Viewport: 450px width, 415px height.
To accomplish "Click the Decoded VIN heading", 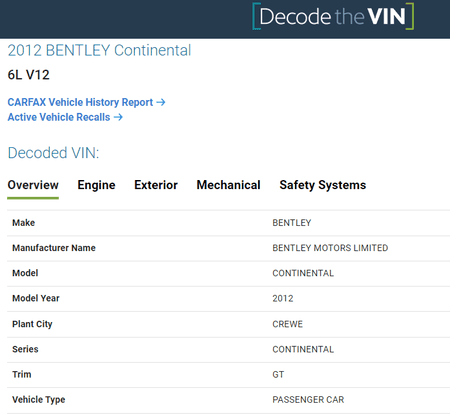I will [x=53, y=153].
